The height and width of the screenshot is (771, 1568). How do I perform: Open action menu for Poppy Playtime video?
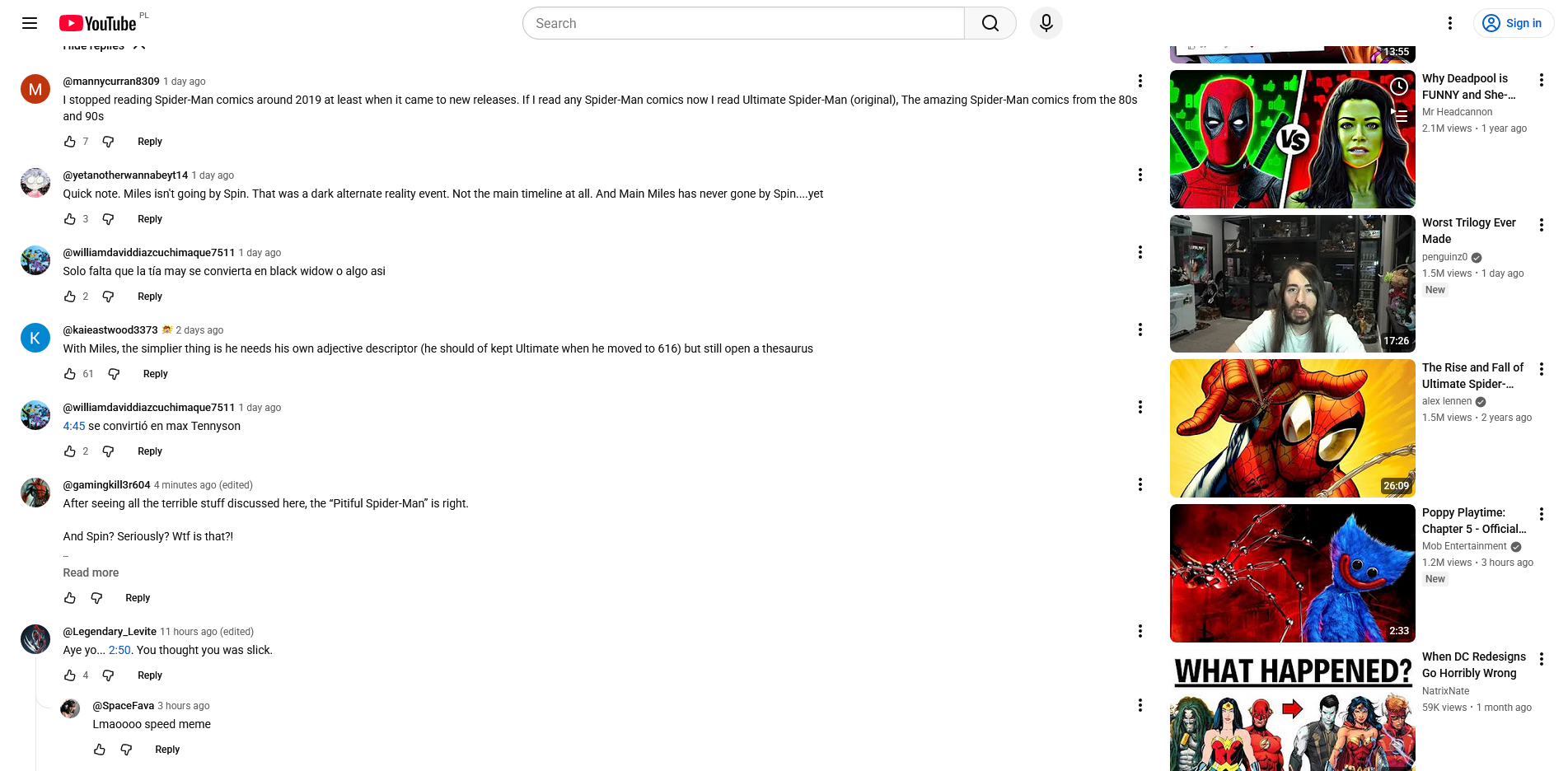point(1542,514)
